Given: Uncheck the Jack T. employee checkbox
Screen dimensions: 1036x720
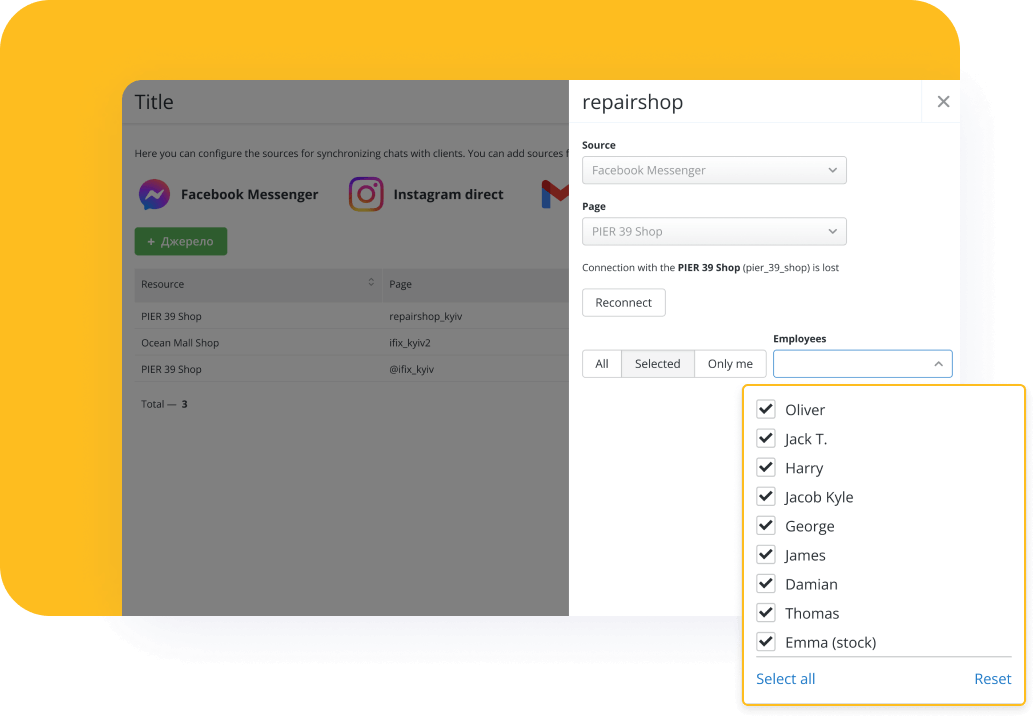Looking at the screenshot, I should pyautogui.click(x=766, y=438).
